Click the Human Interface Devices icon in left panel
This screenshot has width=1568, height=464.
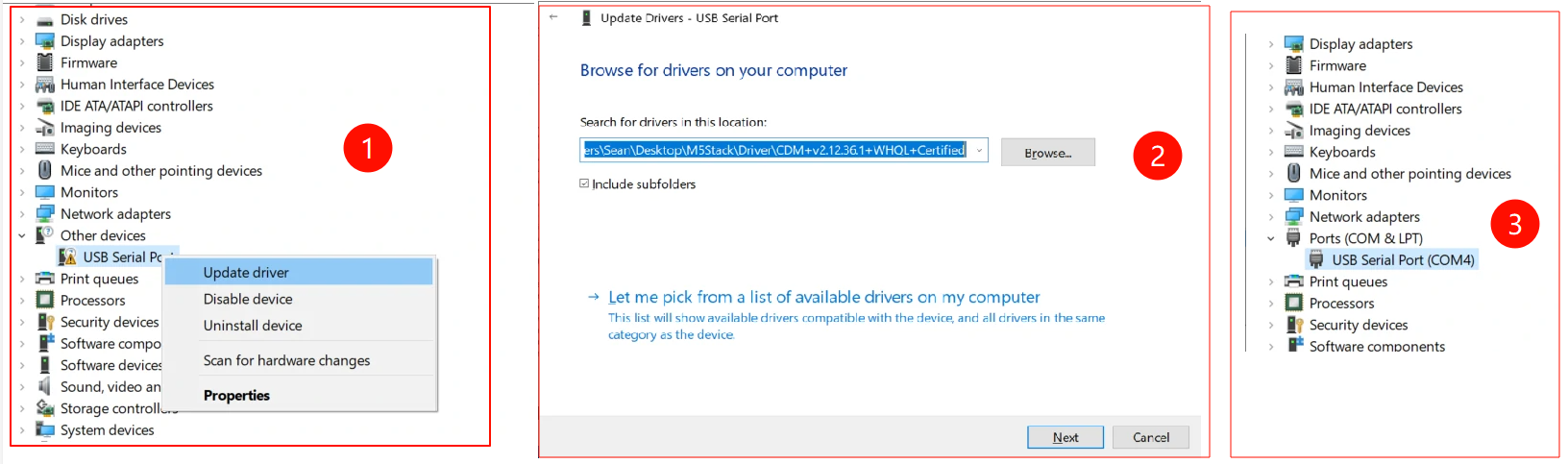[x=44, y=85]
